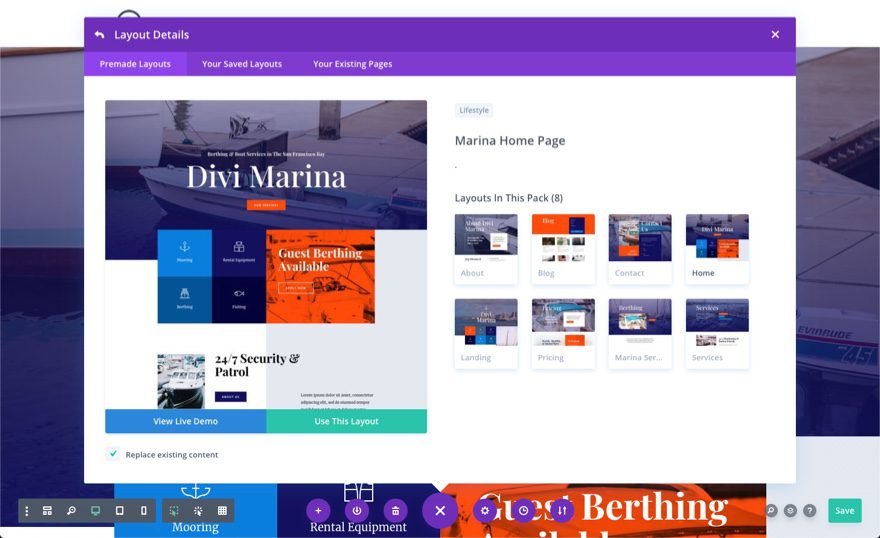Open page settings gear icon

pyautogui.click(x=485, y=511)
